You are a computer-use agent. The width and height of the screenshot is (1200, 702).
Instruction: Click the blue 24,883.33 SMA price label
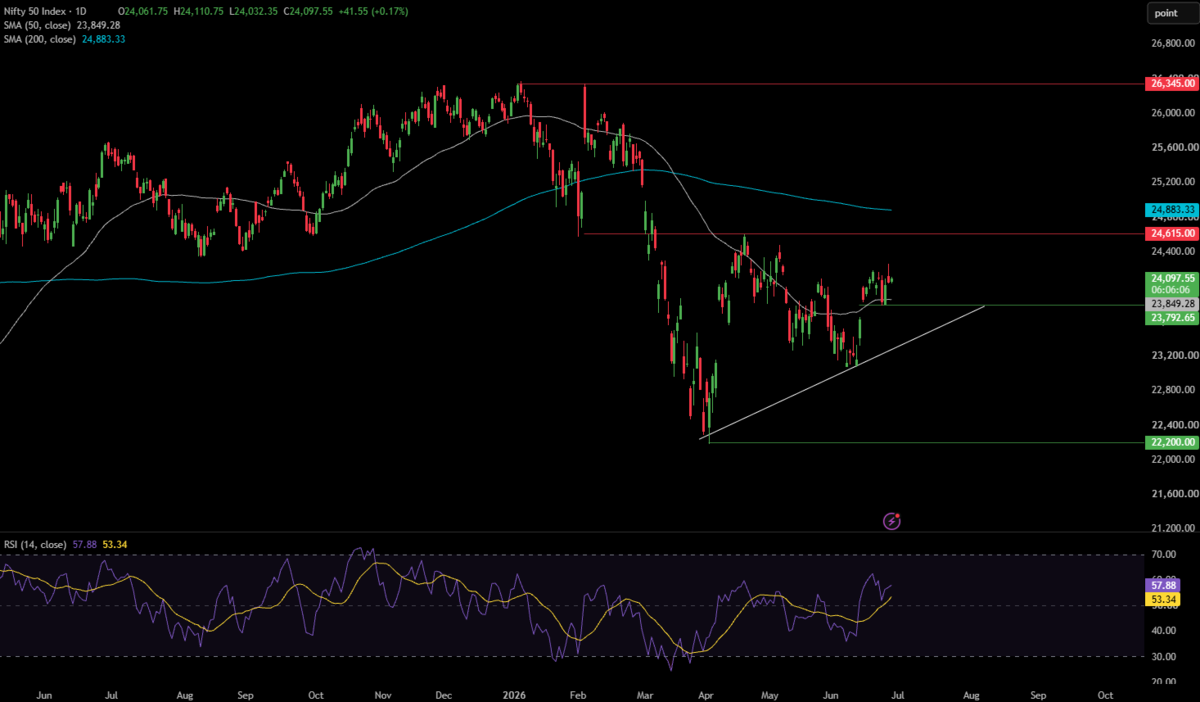1171,210
